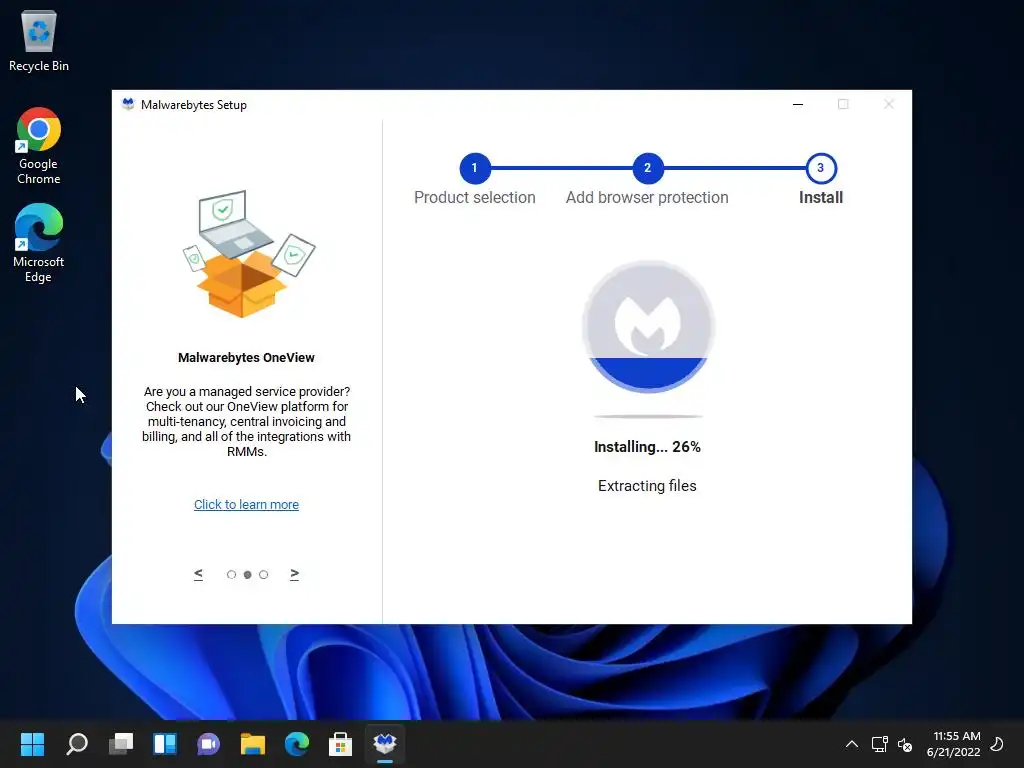Launch Microsoft Edge from the taskbar
Image resolution: width=1024 pixels, height=768 pixels.
click(x=296, y=744)
